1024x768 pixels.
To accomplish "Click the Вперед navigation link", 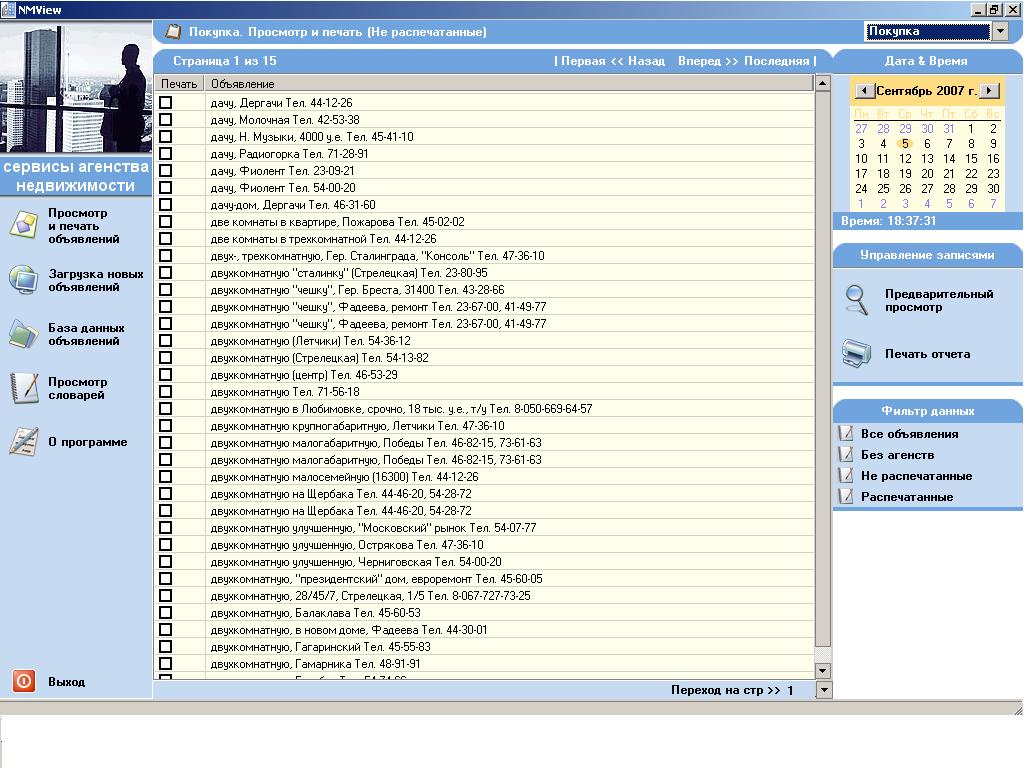I will (699, 61).
